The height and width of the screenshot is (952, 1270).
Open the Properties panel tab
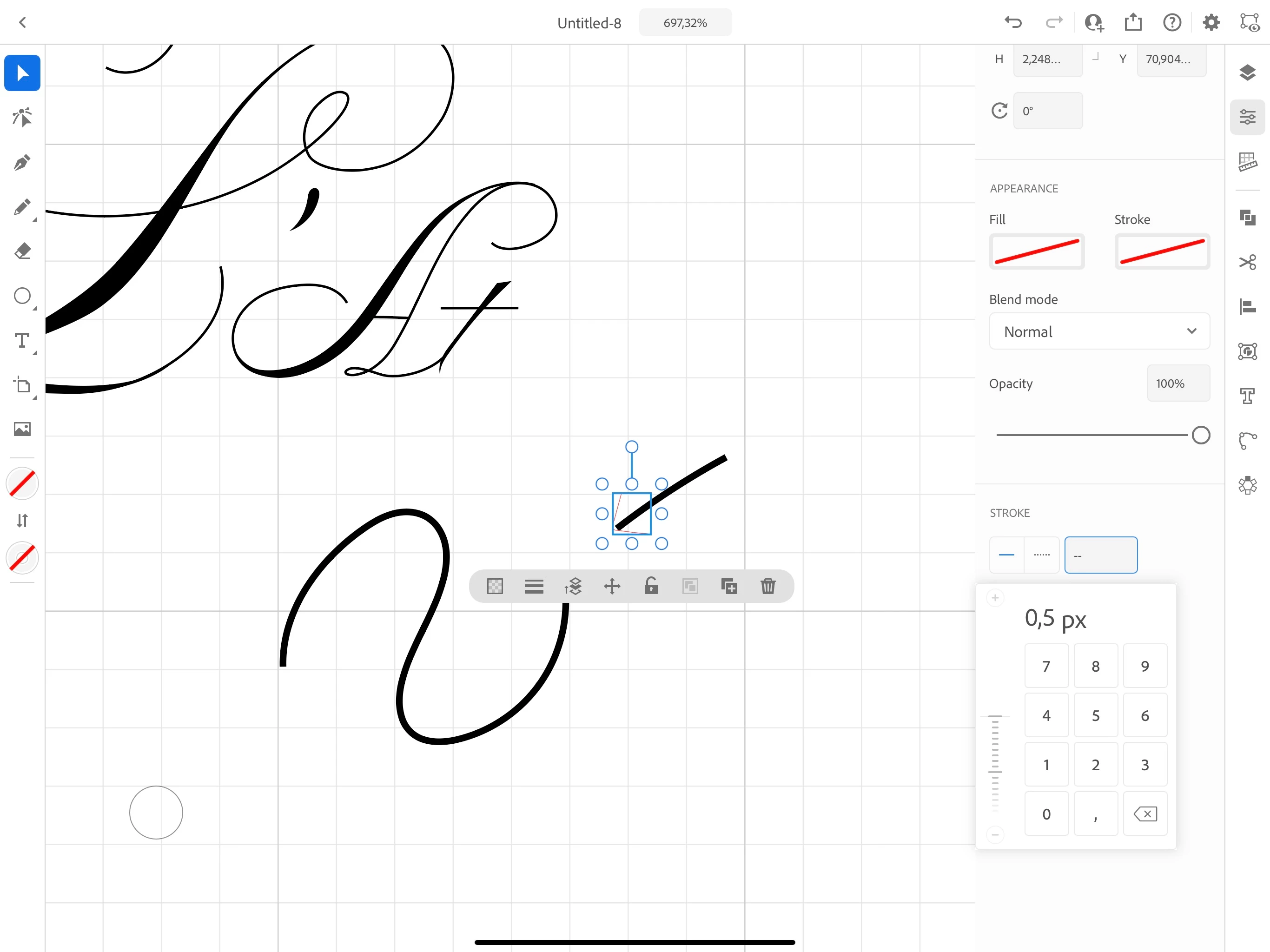(1247, 118)
